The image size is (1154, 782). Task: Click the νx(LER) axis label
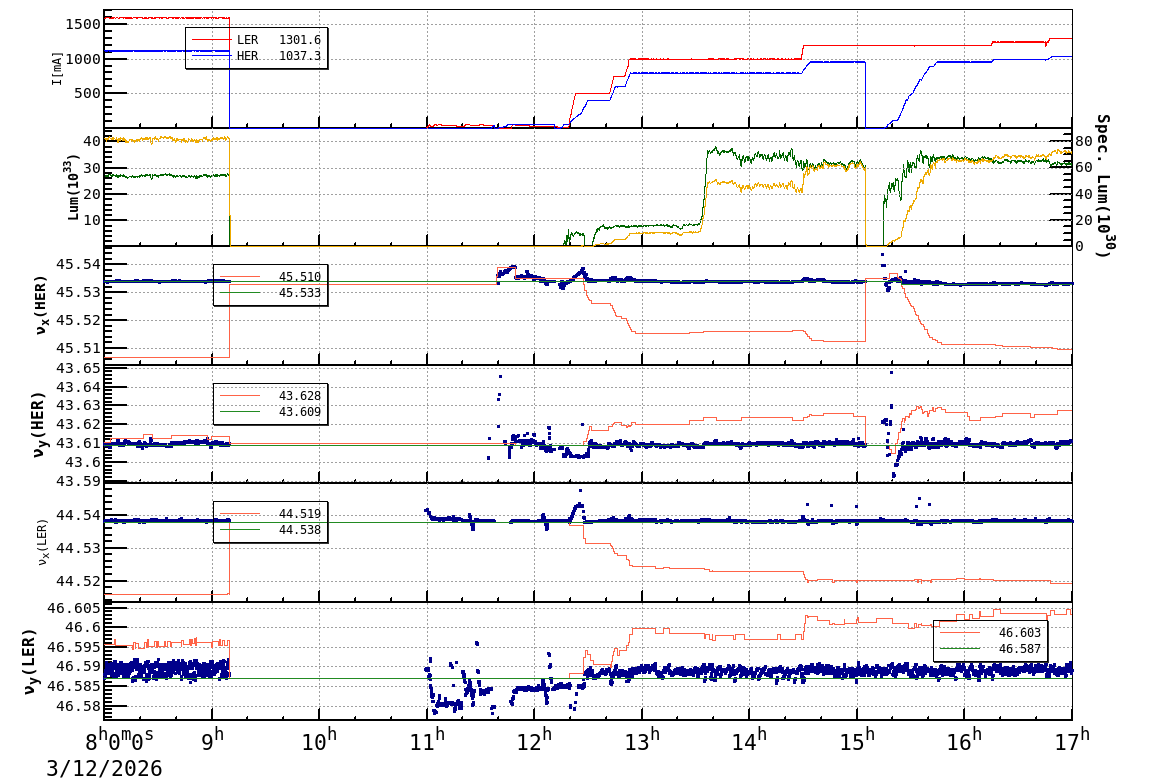coord(42,543)
